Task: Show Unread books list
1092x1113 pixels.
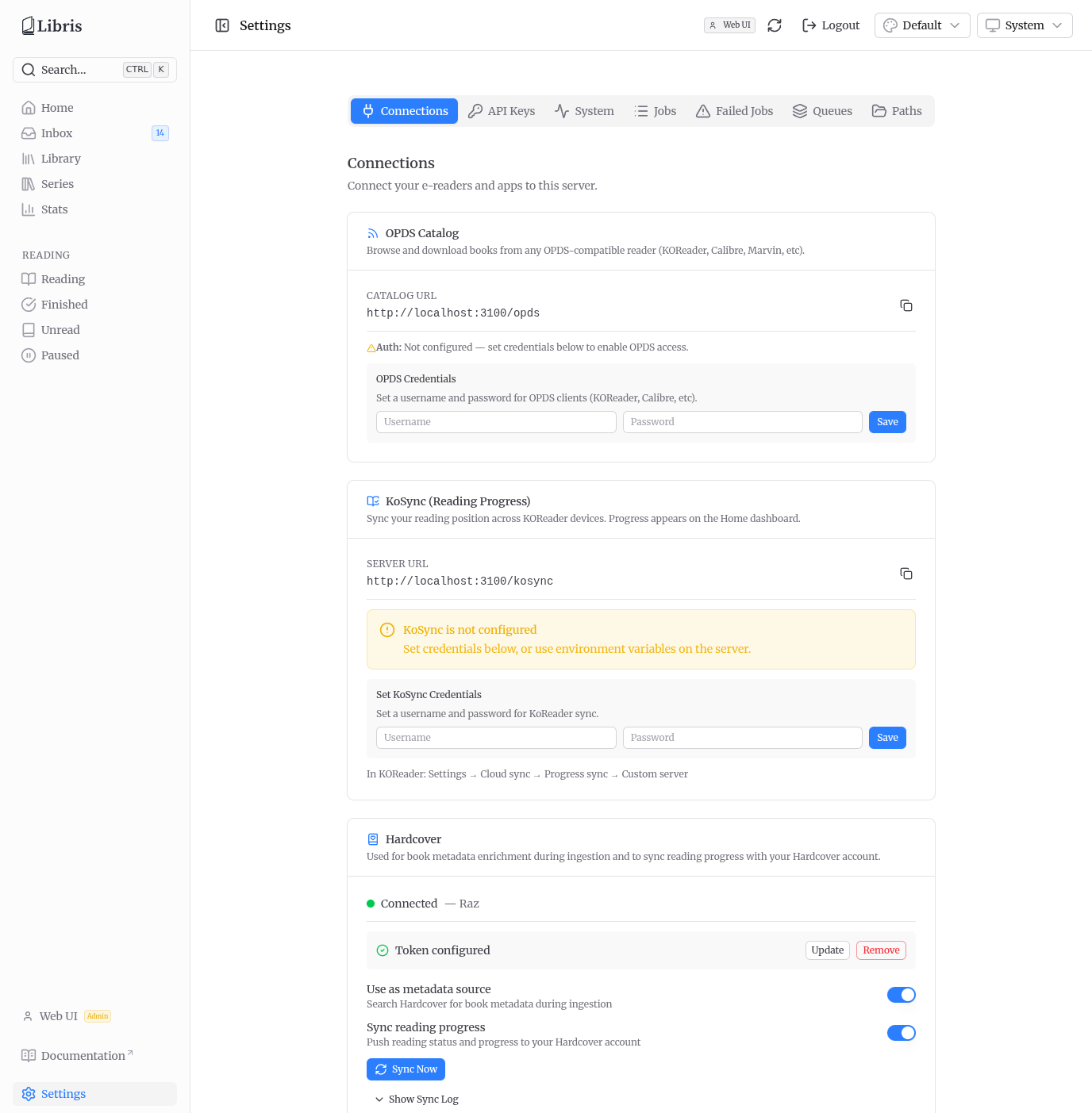Action: coord(94,330)
